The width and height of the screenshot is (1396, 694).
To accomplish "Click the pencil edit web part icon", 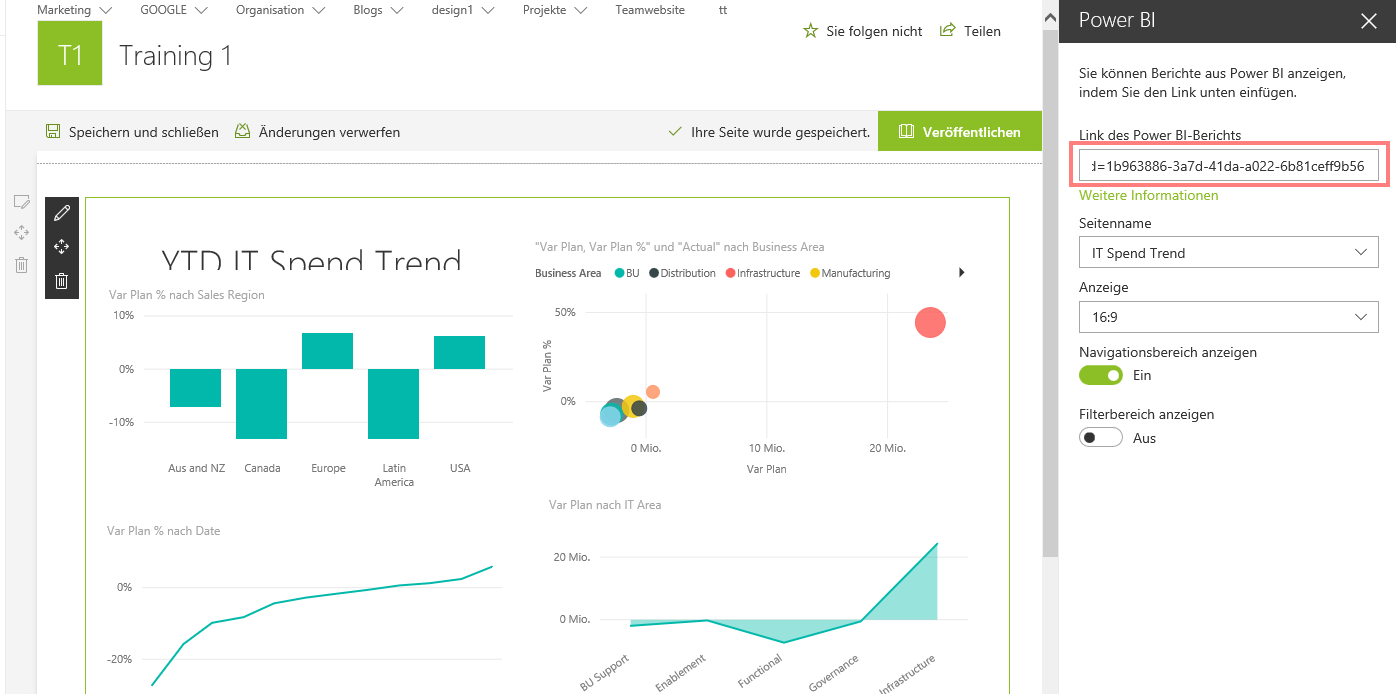I will 61,213.
